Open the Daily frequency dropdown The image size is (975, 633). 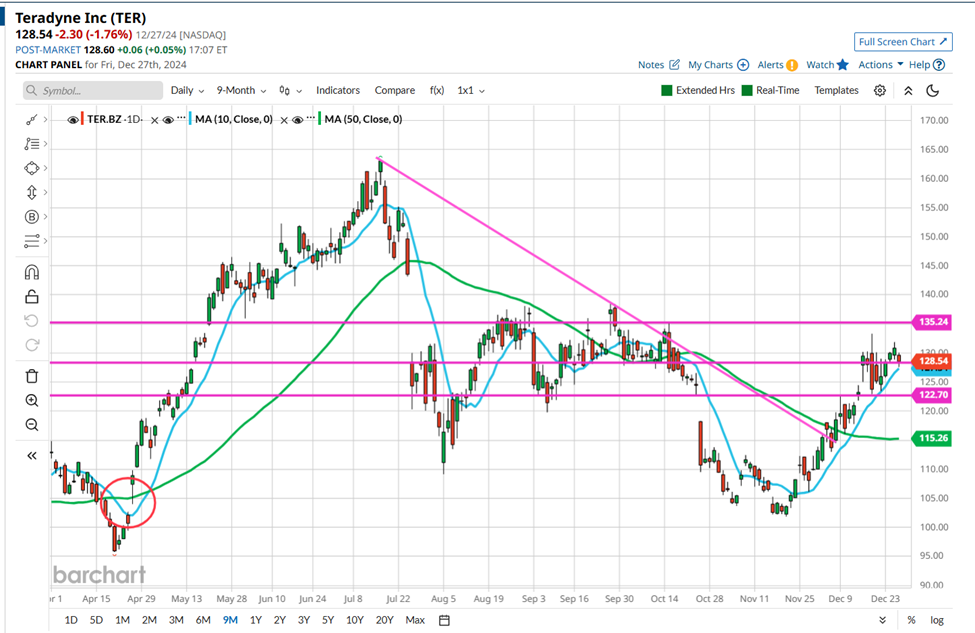coord(187,90)
